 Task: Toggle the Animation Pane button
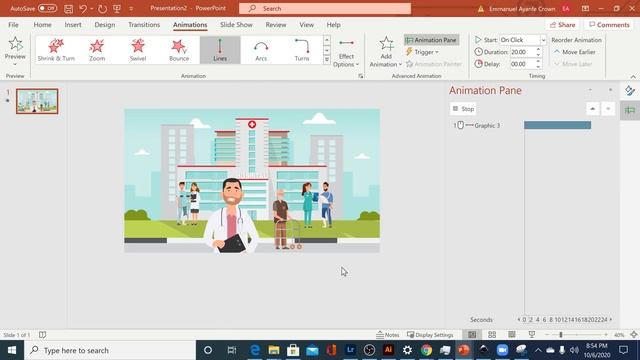click(431, 40)
